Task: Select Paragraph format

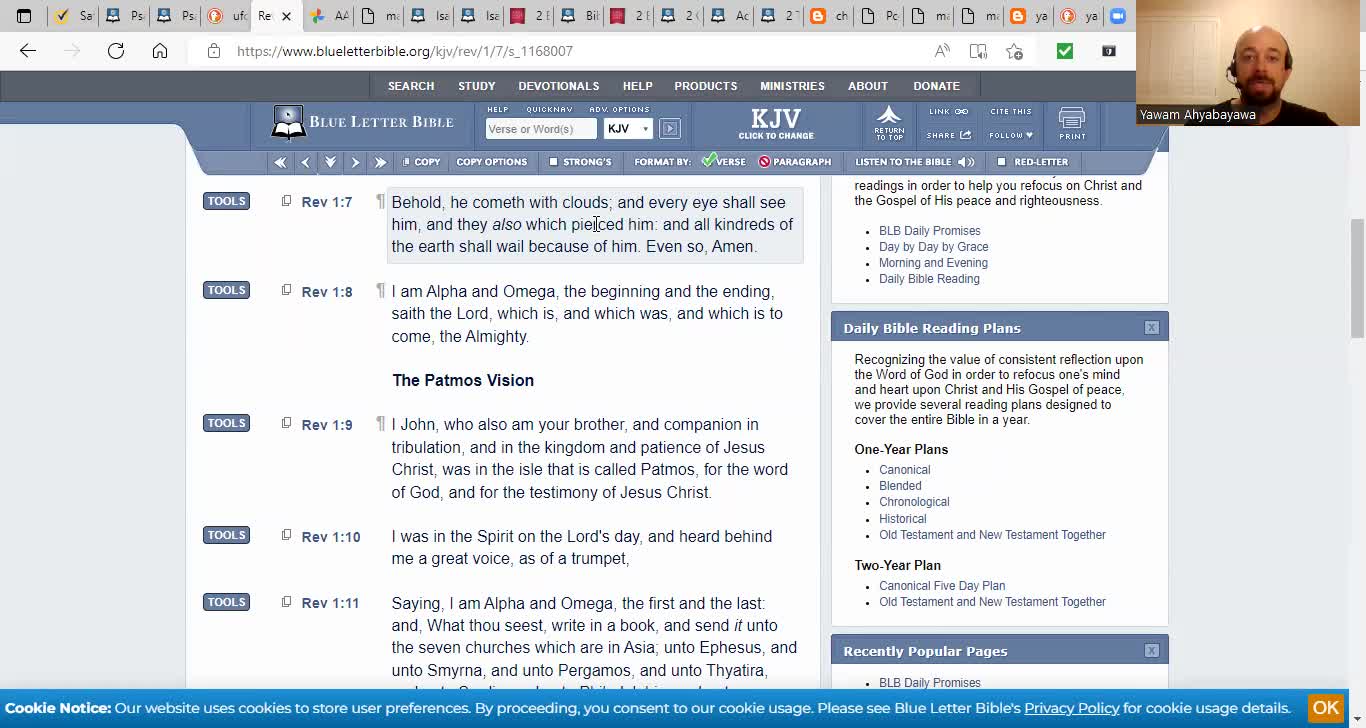Action: (795, 162)
